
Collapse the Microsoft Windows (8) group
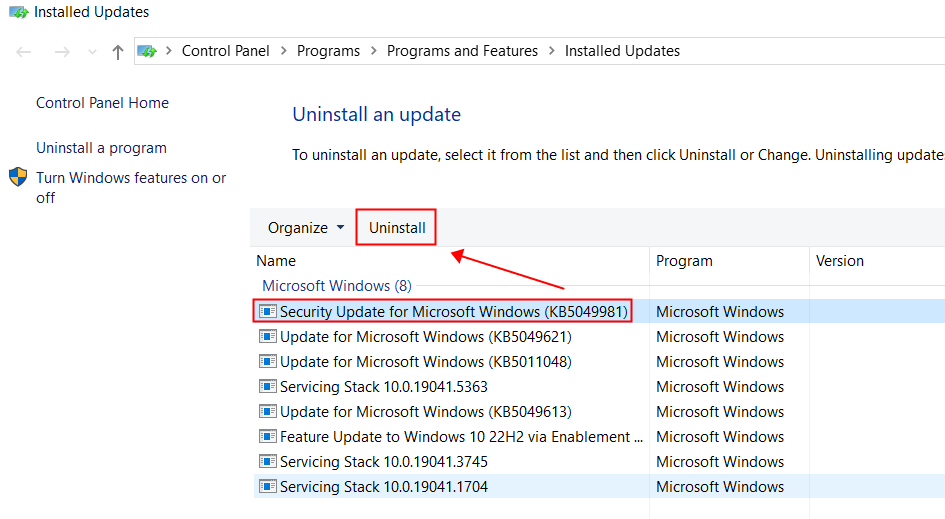pos(337,286)
